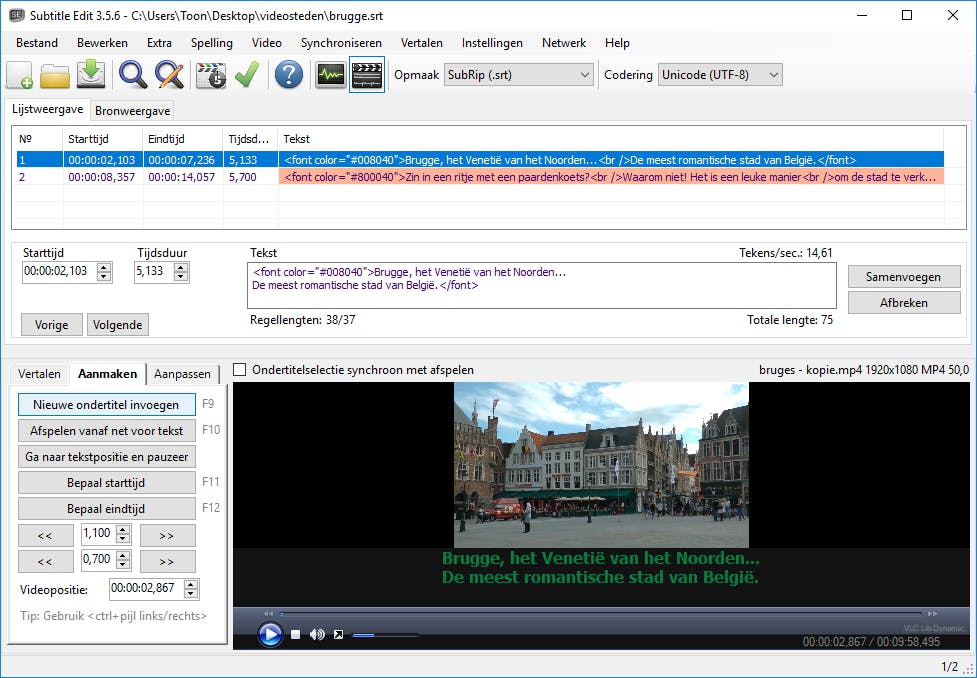The image size is (977, 678).
Task: Enable Ondertitelselectie synchroon met afspelen checkbox
Action: click(240, 370)
